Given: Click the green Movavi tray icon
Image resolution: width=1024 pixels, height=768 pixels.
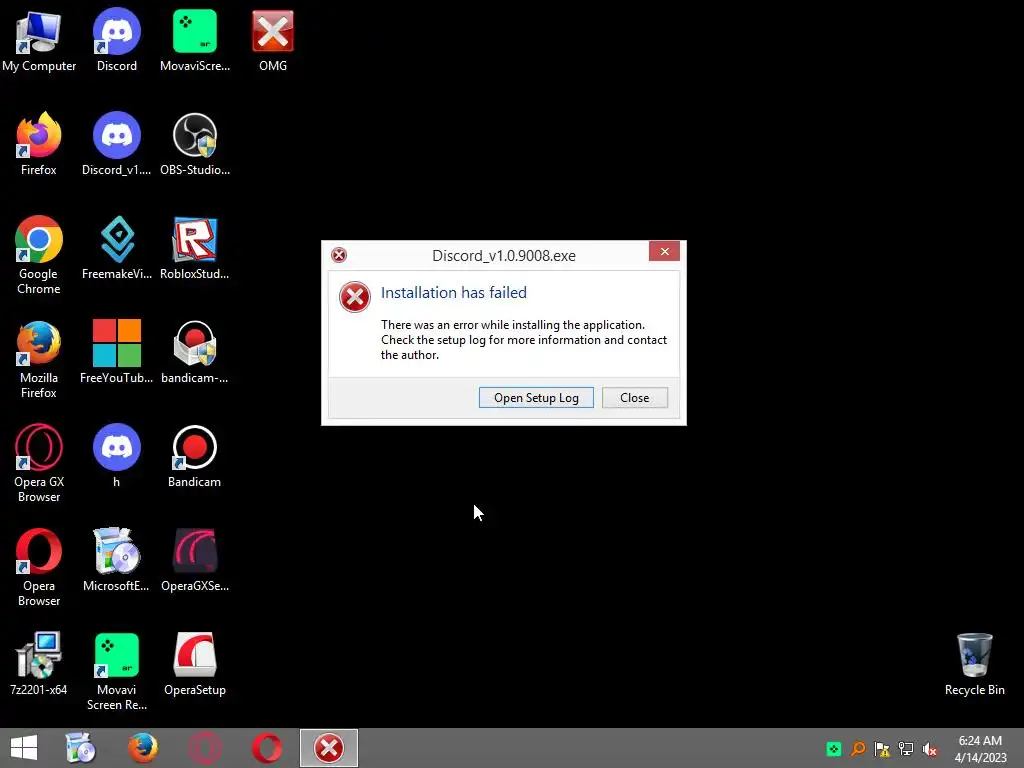Looking at the screenshot, I should pyautogui.click(x=834, y=749).
